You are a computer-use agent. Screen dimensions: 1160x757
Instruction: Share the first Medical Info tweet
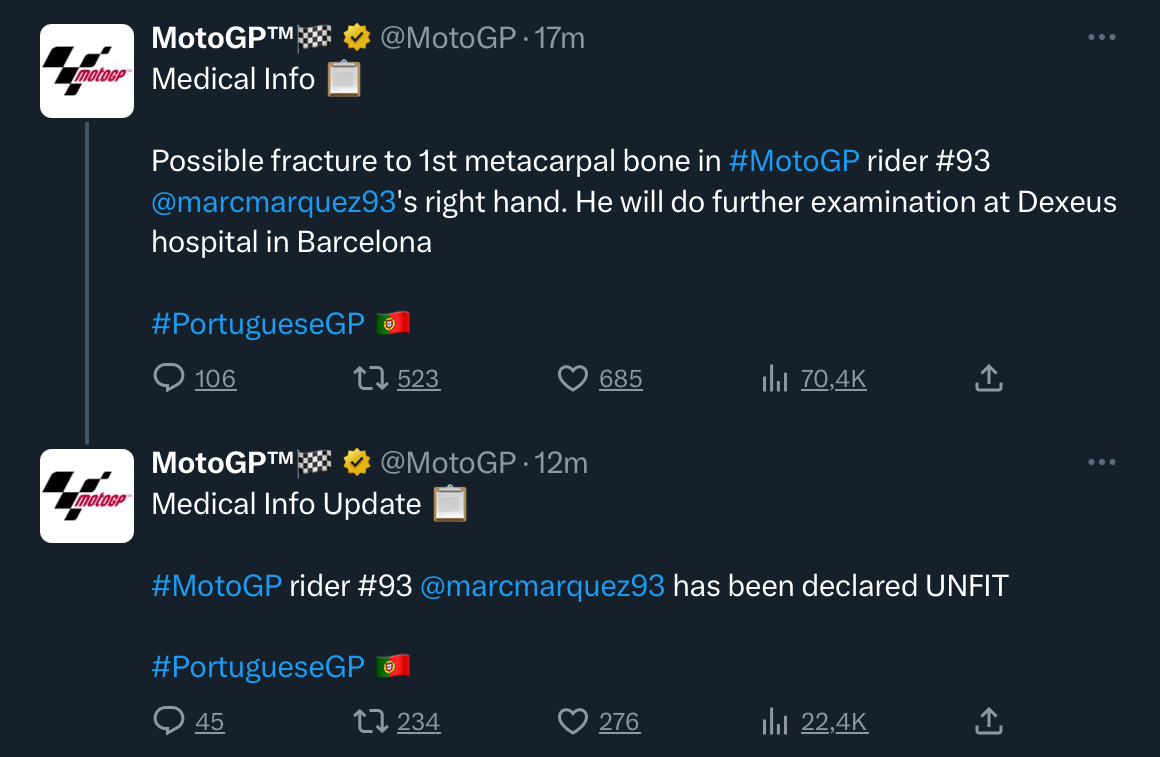coord(988,378)
